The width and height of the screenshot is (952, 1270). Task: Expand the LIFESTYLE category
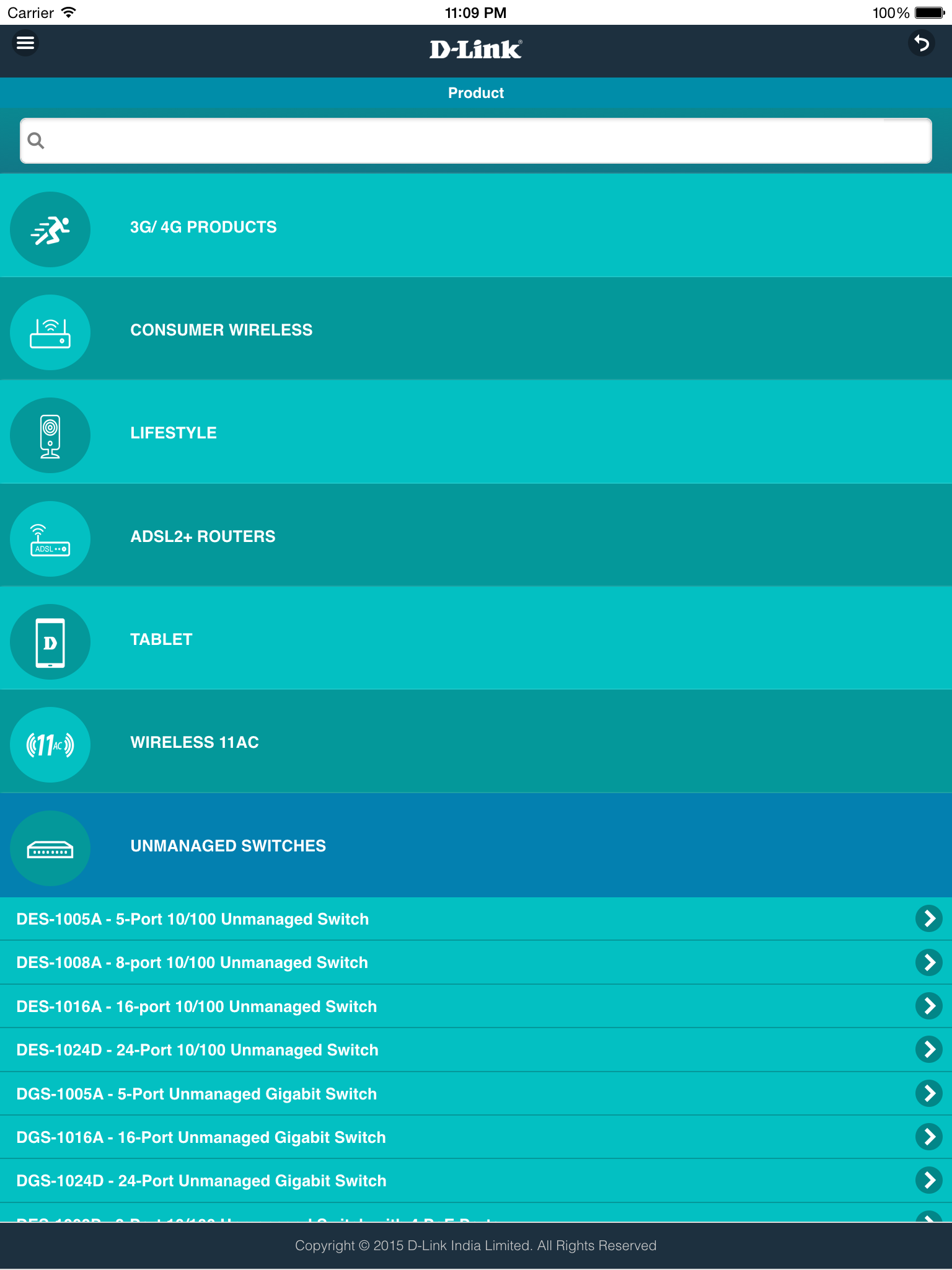tap(476, 432)
